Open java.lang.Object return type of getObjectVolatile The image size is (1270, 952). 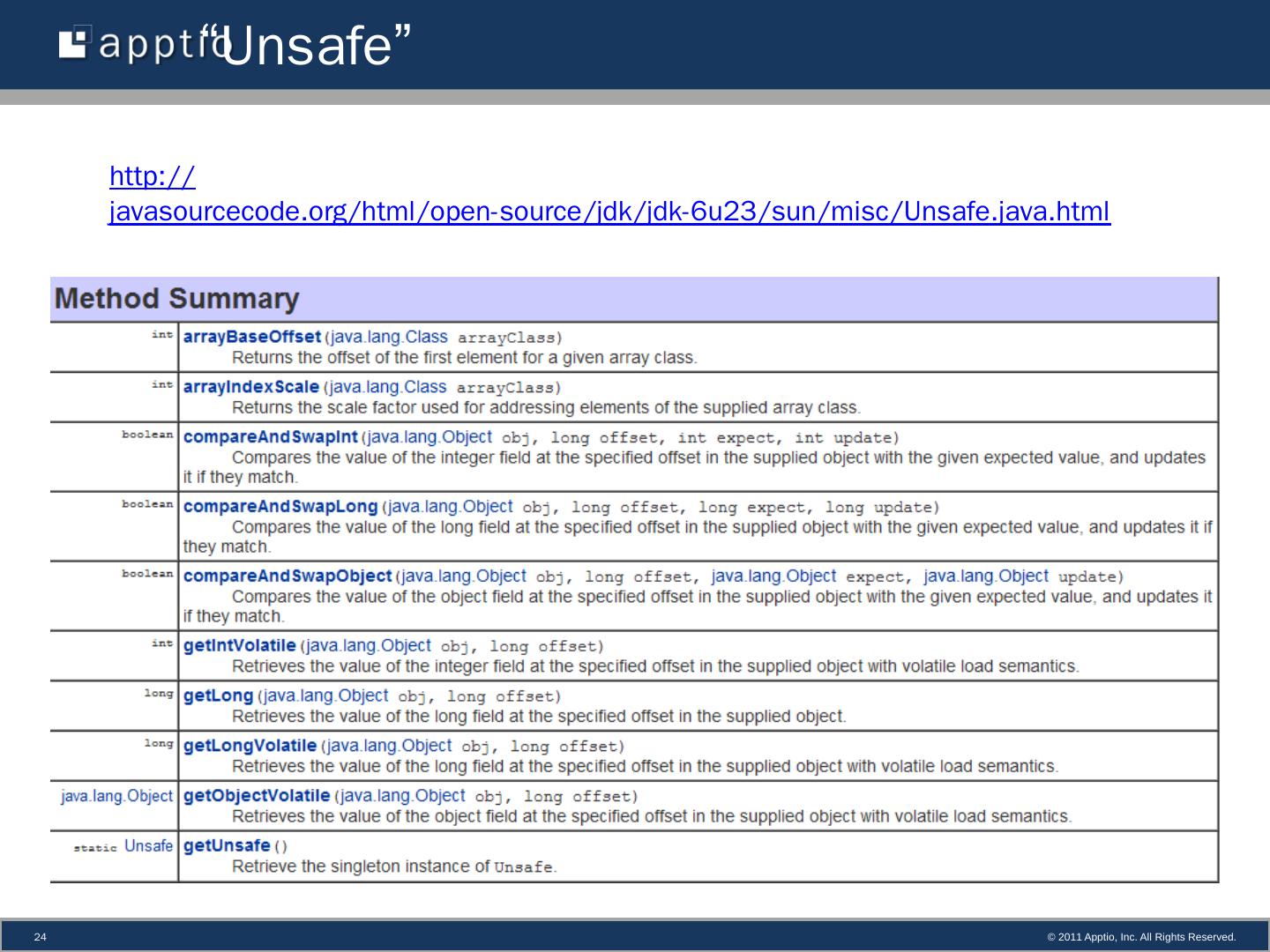click(x=116, y=797)
